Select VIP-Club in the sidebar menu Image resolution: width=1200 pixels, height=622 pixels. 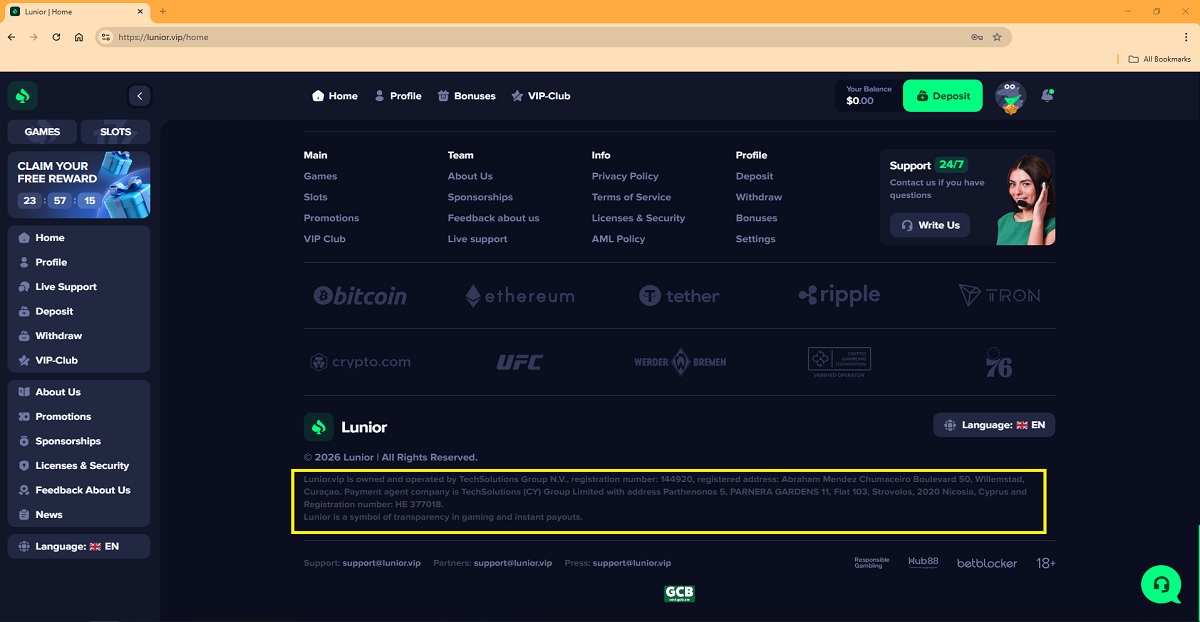[x=56, y=360]
